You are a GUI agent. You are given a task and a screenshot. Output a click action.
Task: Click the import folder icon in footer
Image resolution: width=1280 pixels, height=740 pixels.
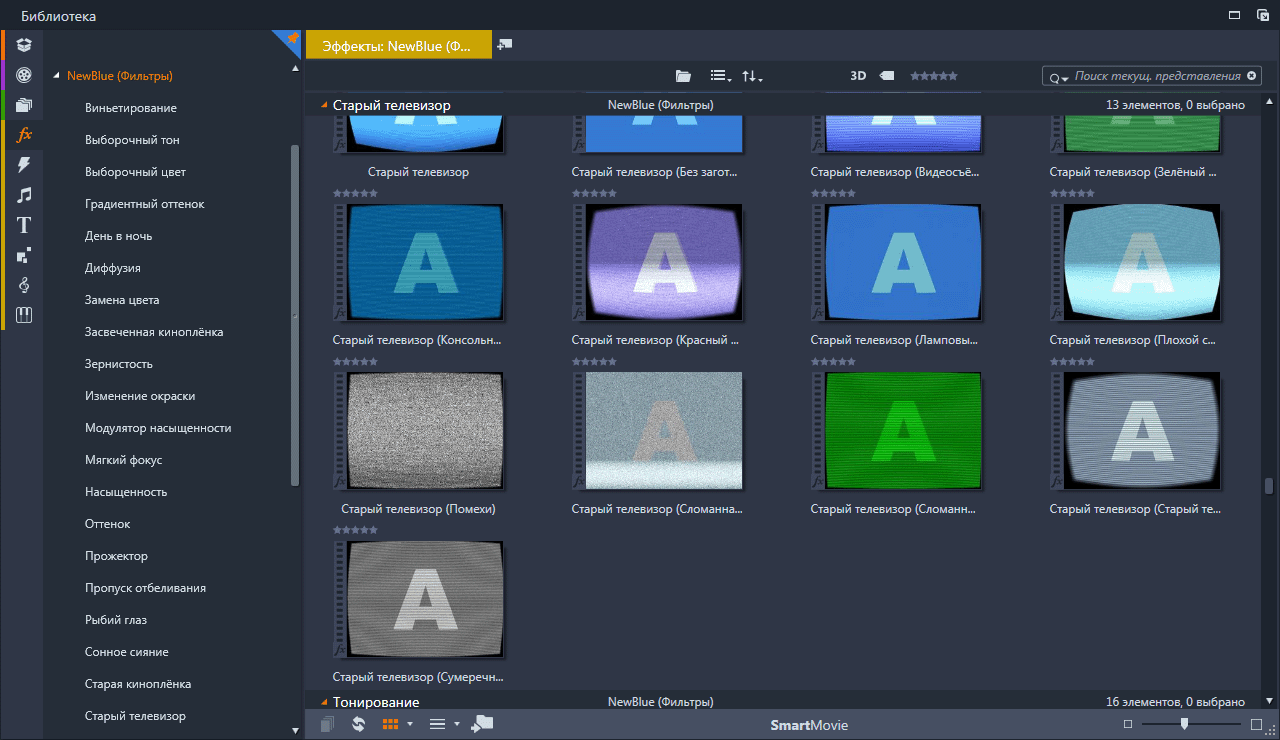[482, 724]
